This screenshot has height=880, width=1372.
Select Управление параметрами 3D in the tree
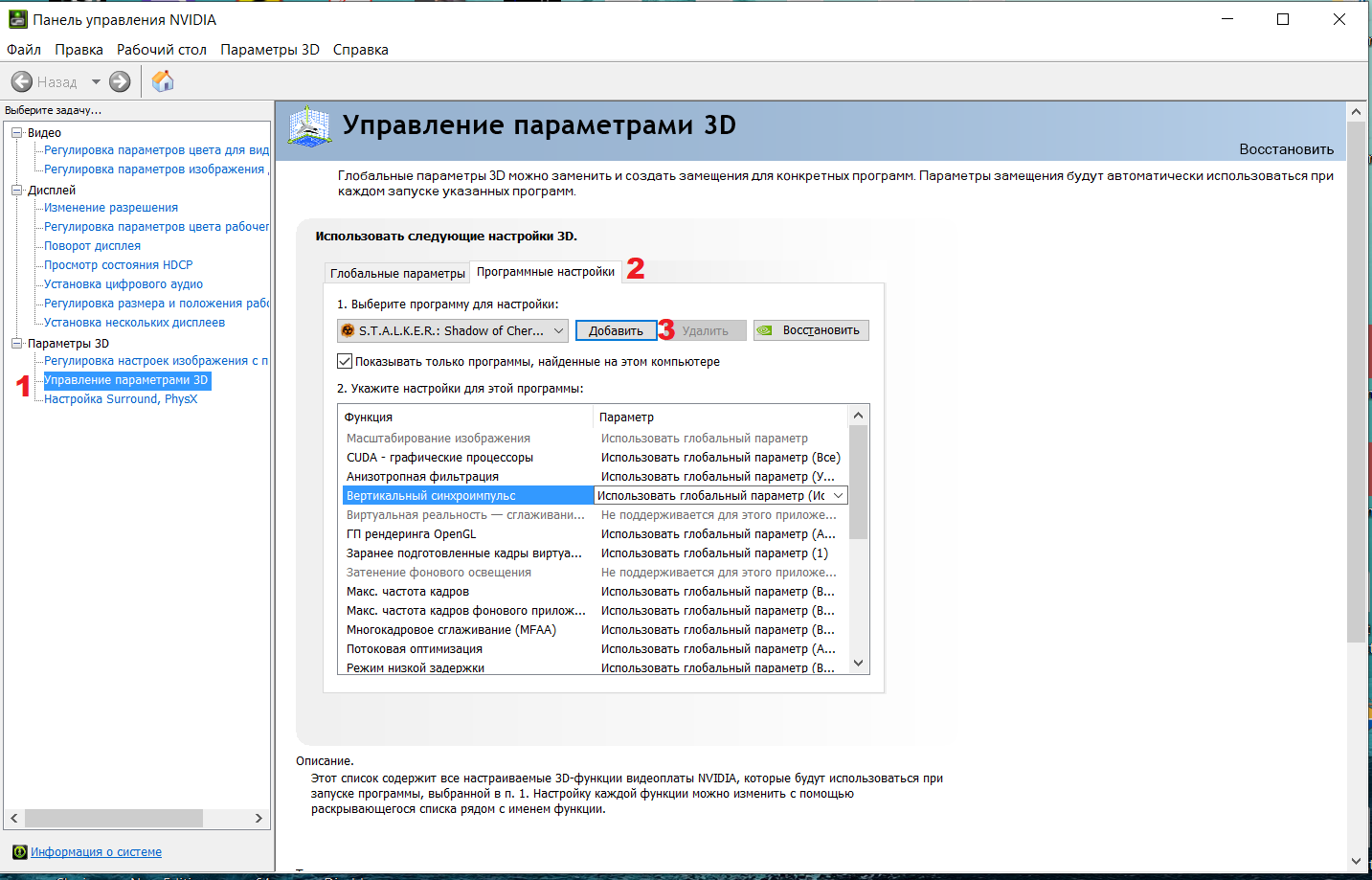pos(125,380)
